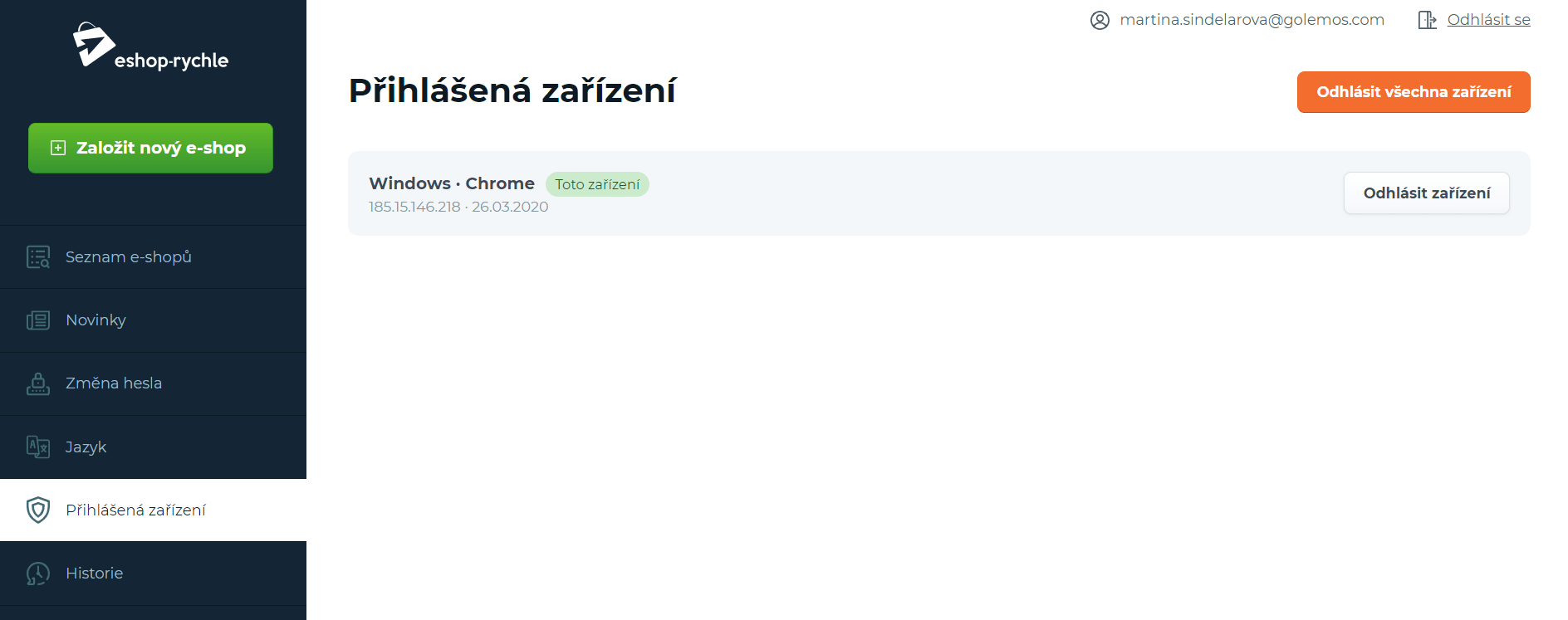
Task: Click the eshop-rychle logo
Action: [150, 46]
